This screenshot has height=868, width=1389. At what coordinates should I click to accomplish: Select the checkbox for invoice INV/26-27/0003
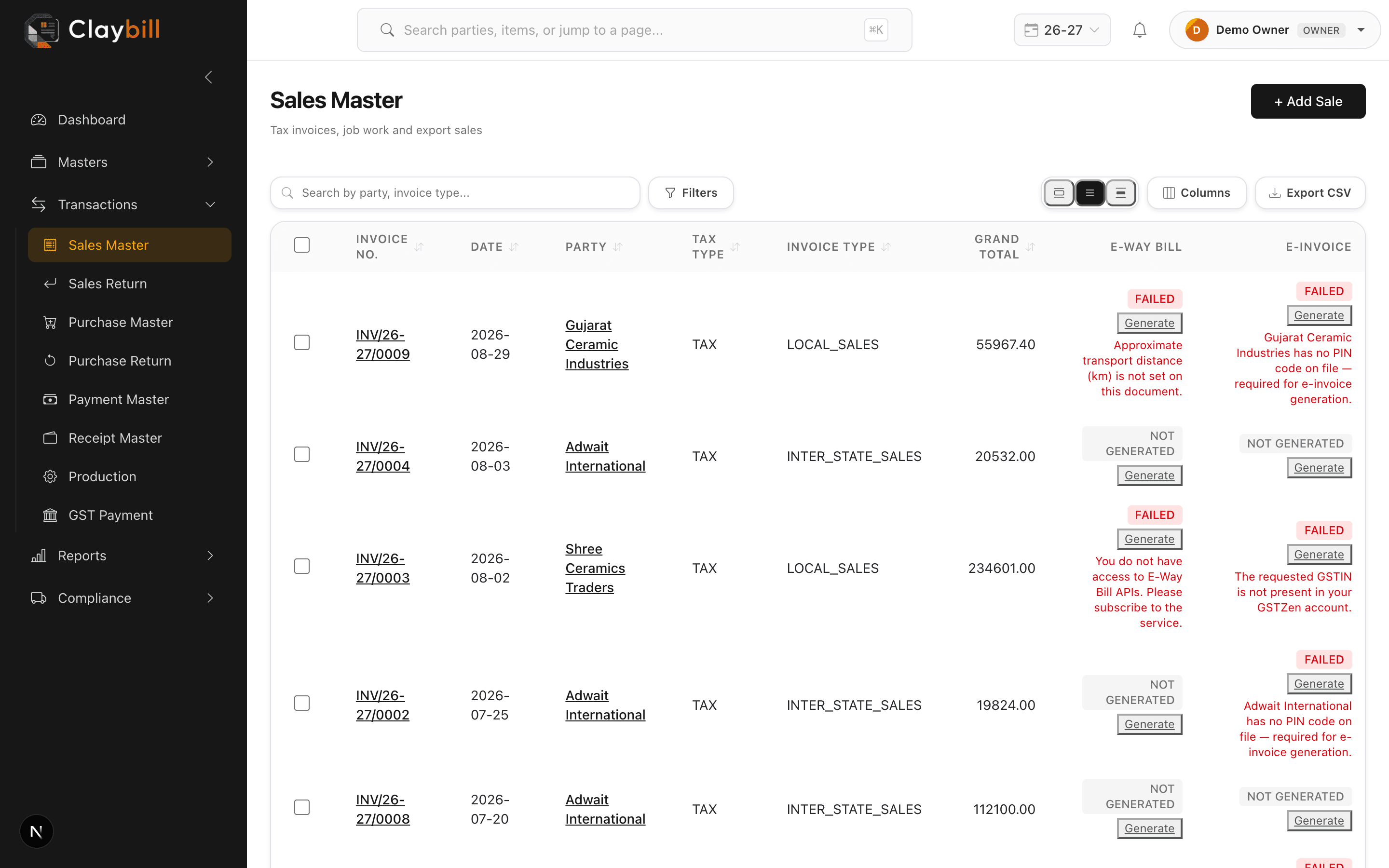[x=302, y=567]
